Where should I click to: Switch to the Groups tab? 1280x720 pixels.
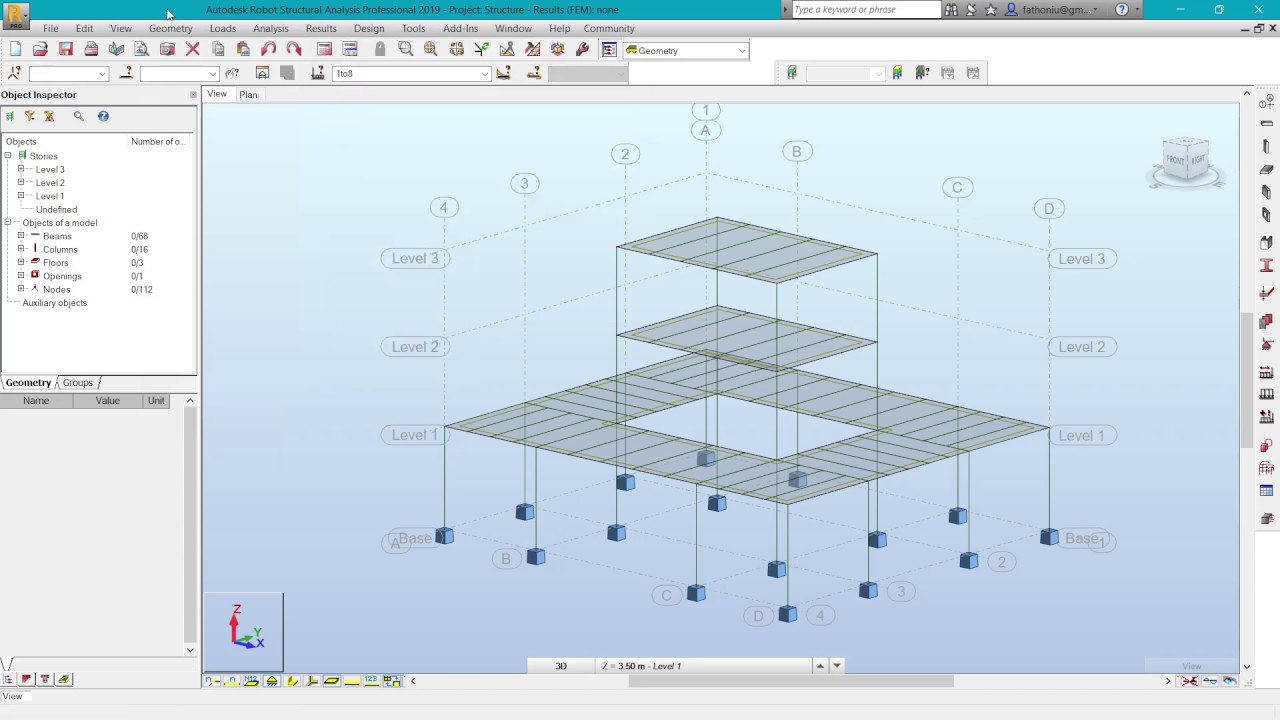pos(77,383)
